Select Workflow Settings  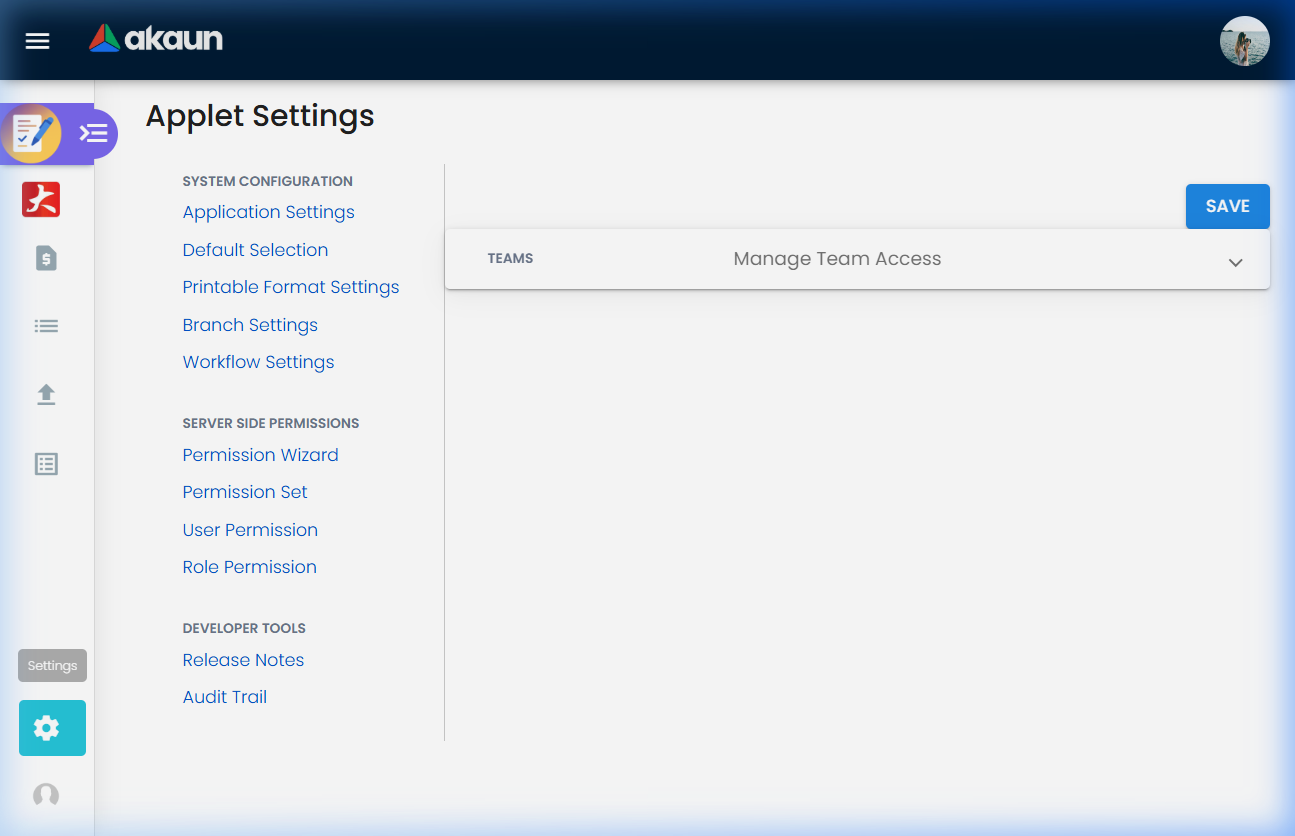coord(259,362)
